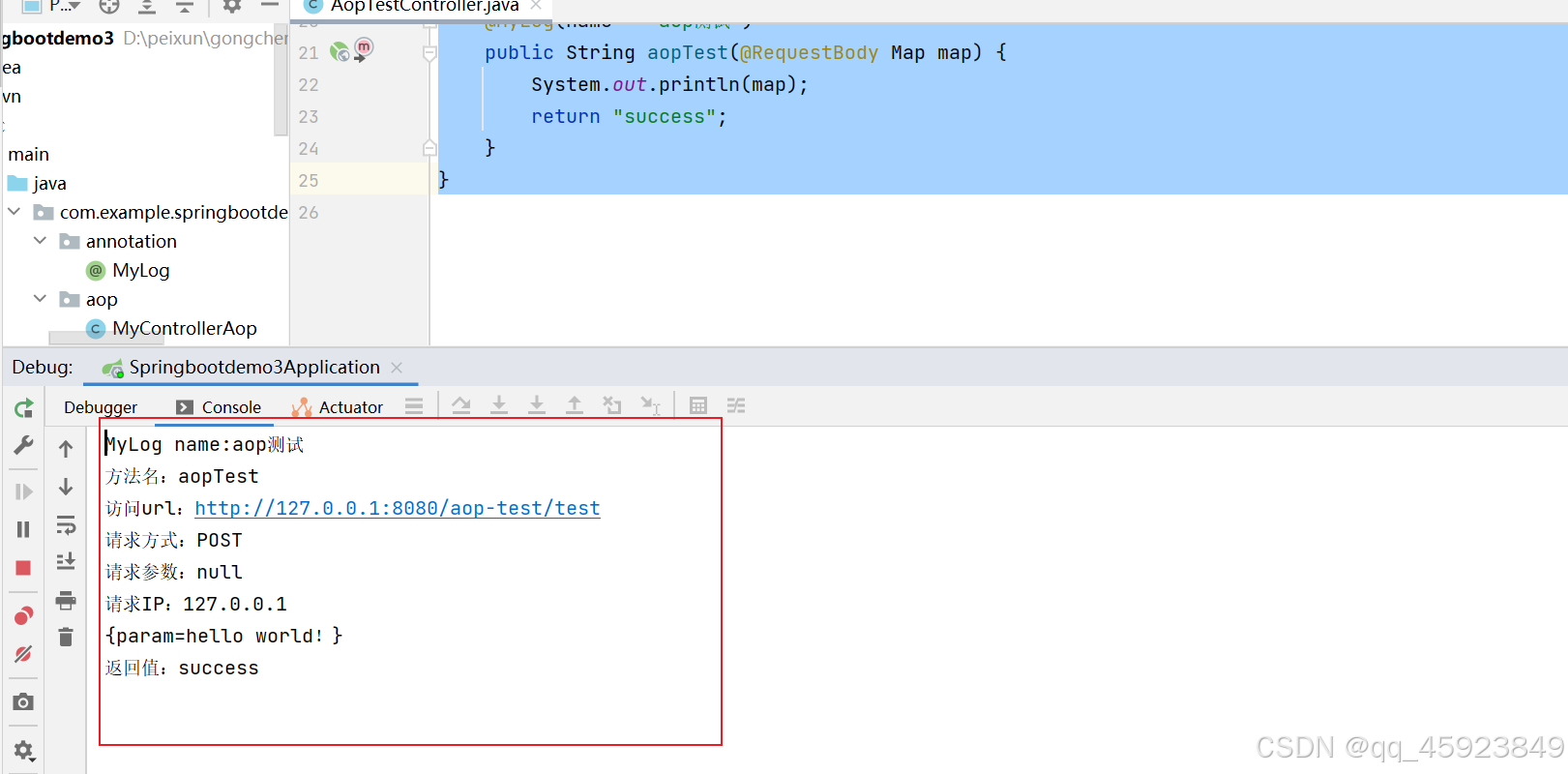Rerun Springbootdemo3Application with the green rerun icon
1568x774 pixels.
click(24, 408)
